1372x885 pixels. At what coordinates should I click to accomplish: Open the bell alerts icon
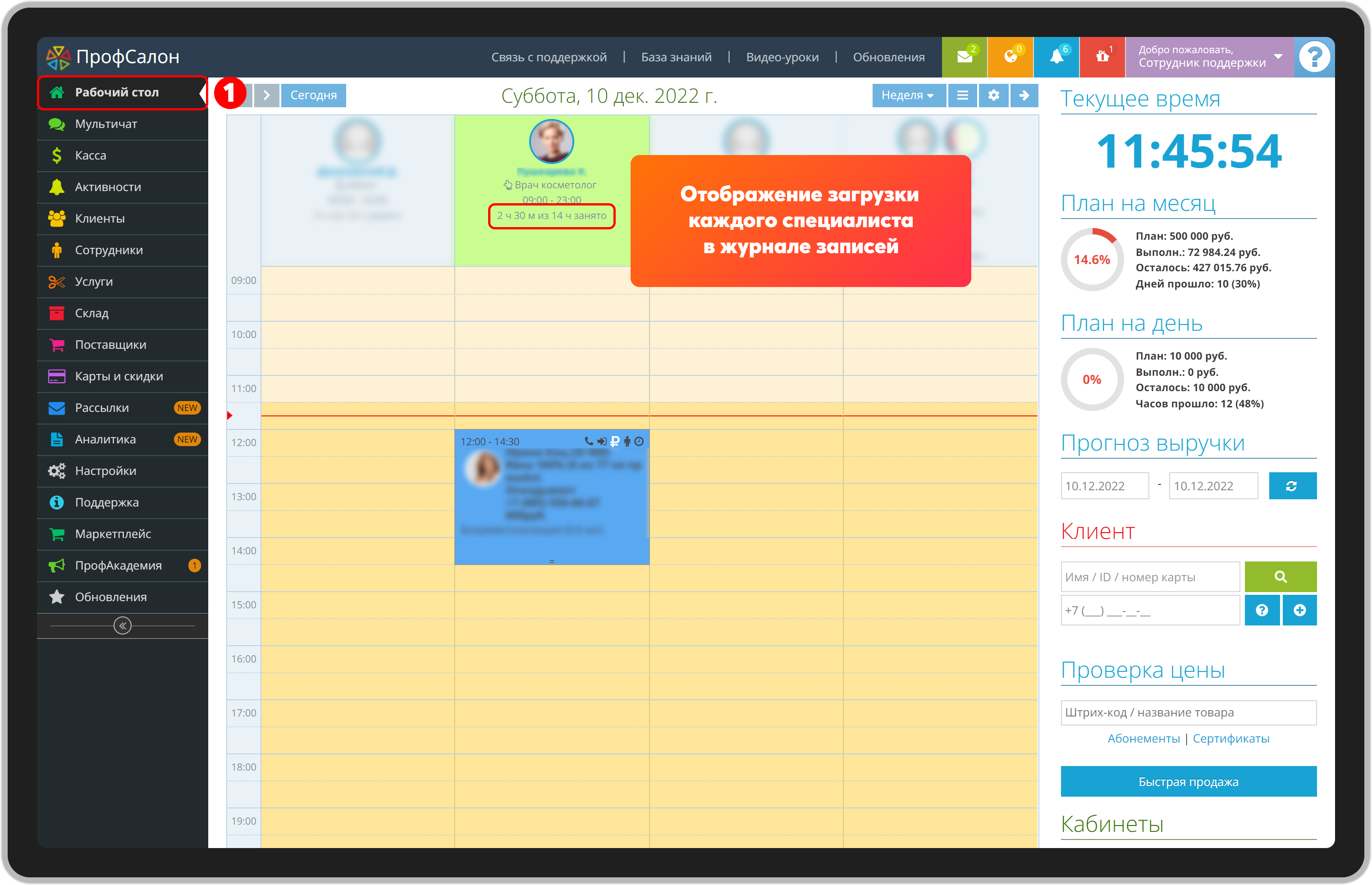[1056, 57]
